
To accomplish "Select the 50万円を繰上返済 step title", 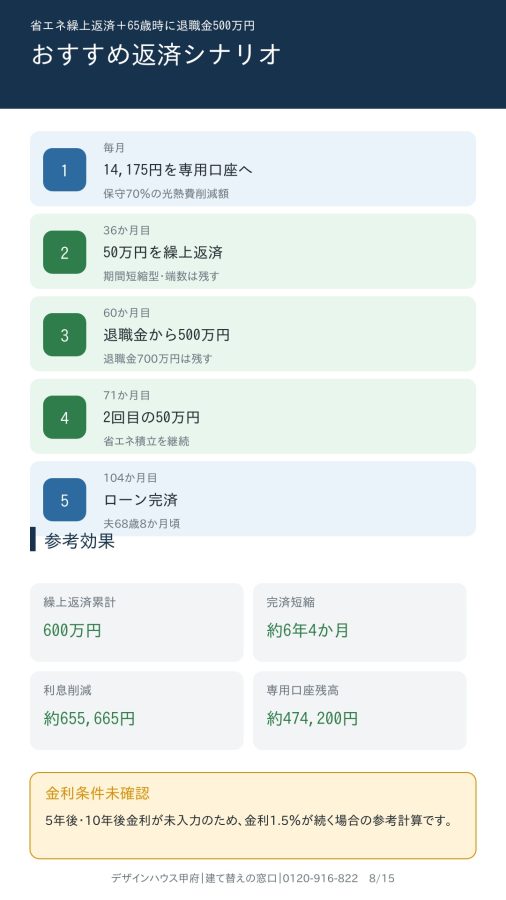I will [x=163, y=253].
